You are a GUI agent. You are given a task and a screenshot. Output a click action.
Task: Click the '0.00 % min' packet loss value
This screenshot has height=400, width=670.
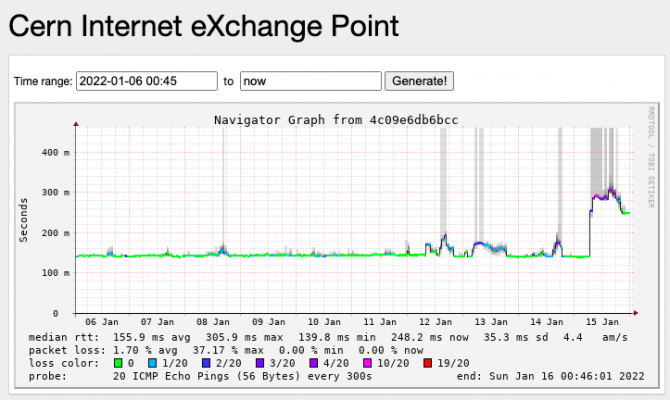pyautogui.click(x=311, y=350)
